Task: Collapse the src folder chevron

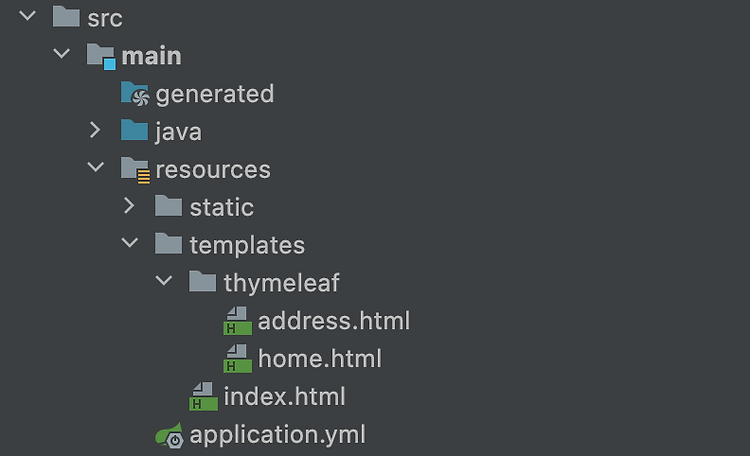Action: pos(27,16)
